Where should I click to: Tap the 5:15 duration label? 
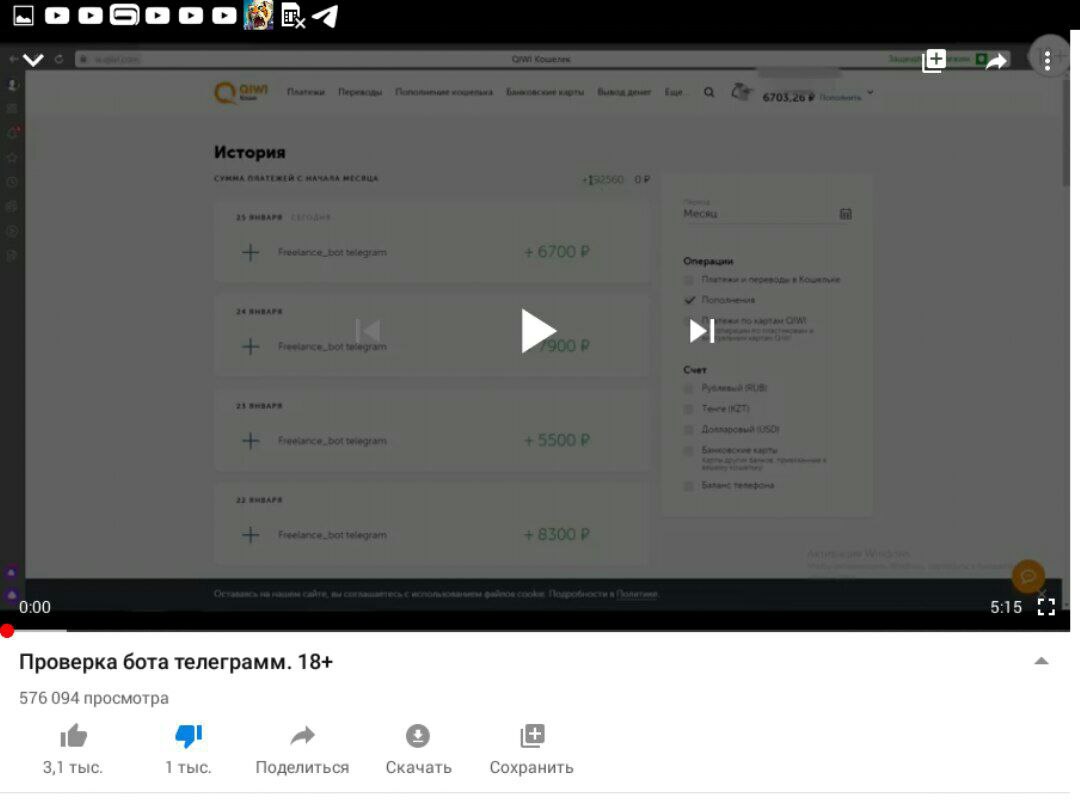1006,607
